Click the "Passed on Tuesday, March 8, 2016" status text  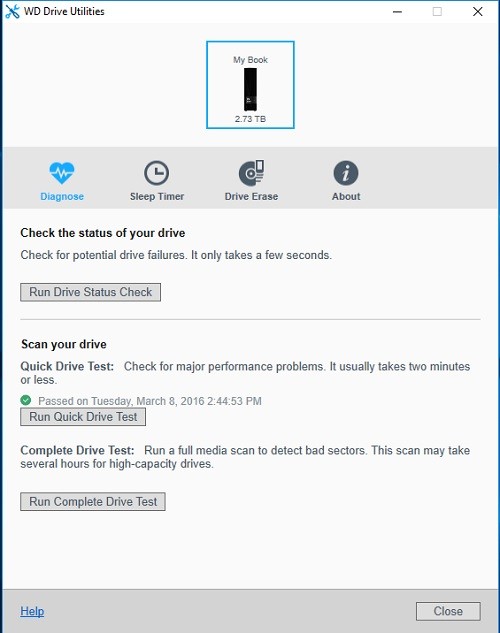[x=150, y=401]
